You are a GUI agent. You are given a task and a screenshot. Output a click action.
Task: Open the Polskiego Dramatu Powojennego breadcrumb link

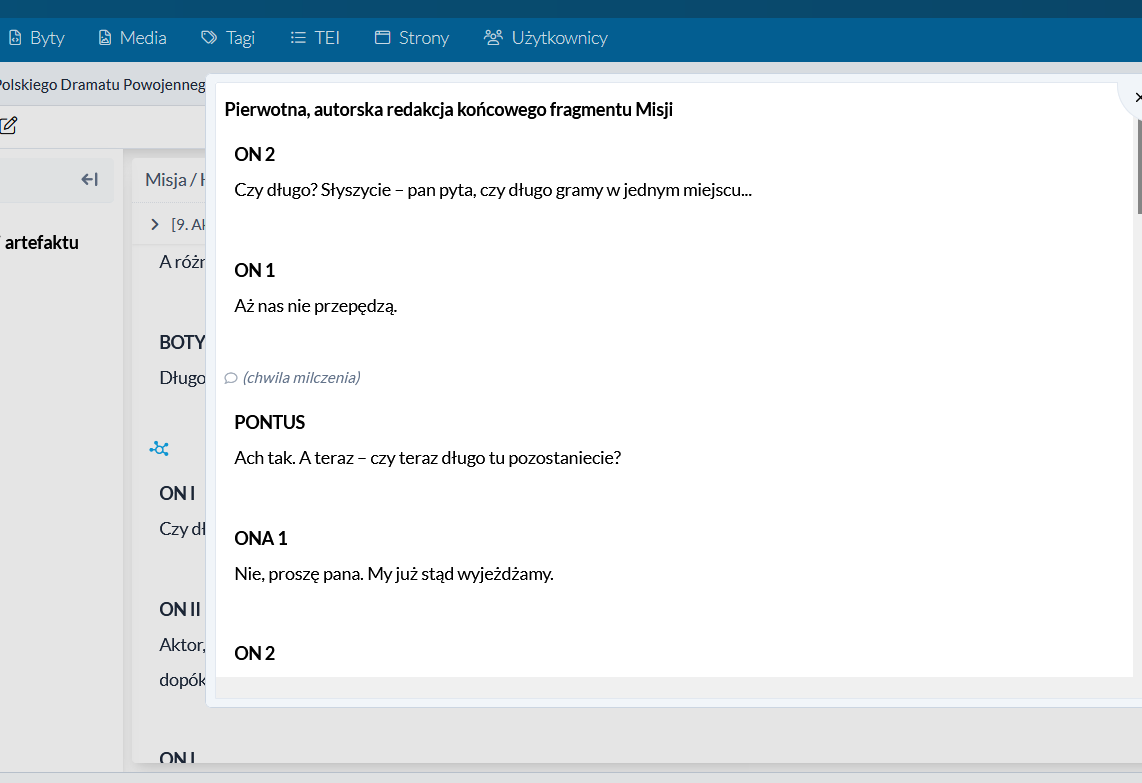[100, 85]
